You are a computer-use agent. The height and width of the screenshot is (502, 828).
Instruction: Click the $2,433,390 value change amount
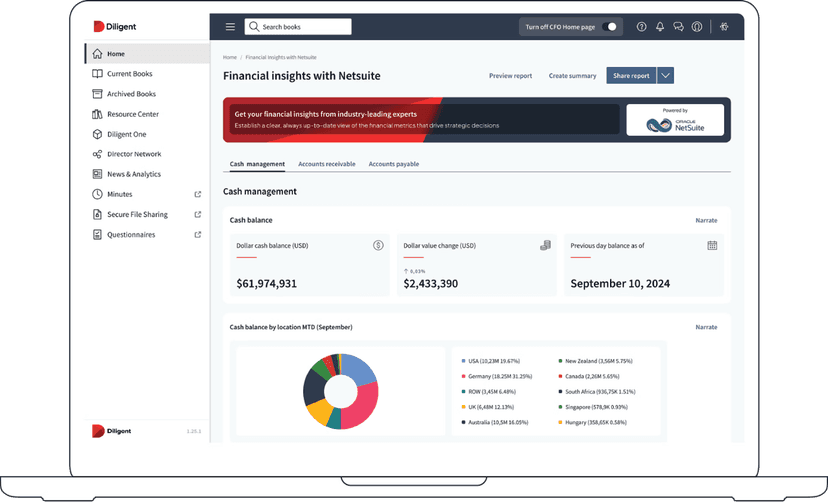(431, 284)
